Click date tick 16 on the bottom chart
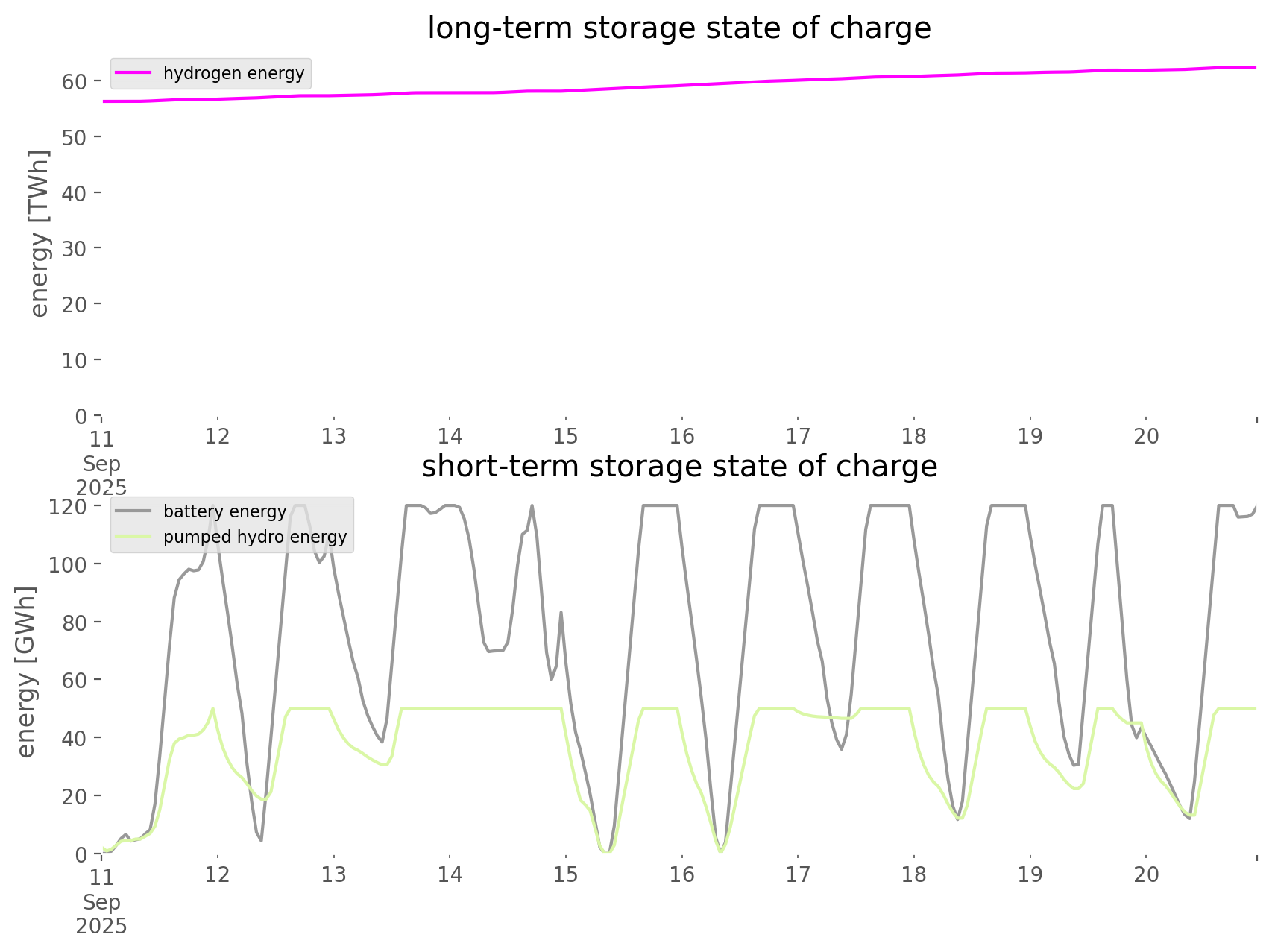The height and width of the screenshot is (952, 1272). [x=681, y=874]
